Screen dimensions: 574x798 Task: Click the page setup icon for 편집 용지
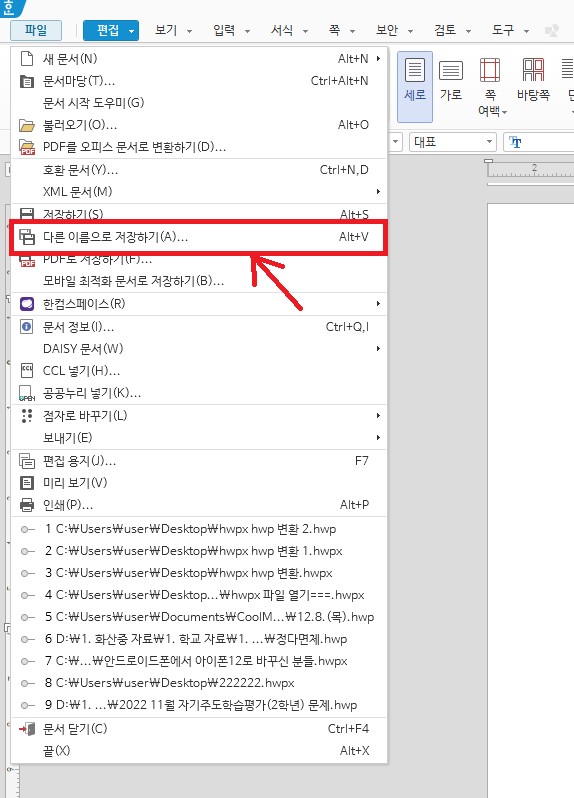coord(26,461)
